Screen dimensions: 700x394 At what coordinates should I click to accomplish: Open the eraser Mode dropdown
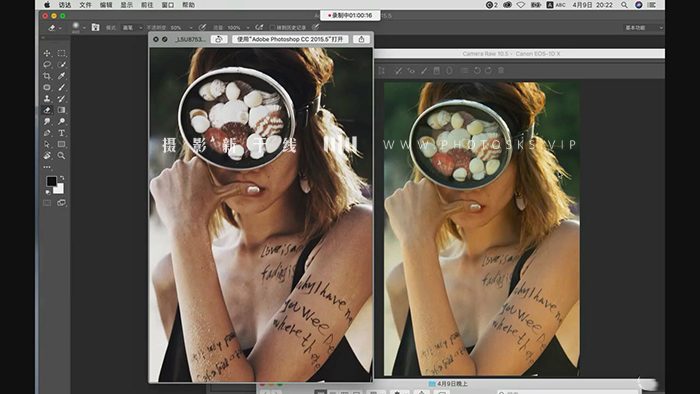pos(132,28)
